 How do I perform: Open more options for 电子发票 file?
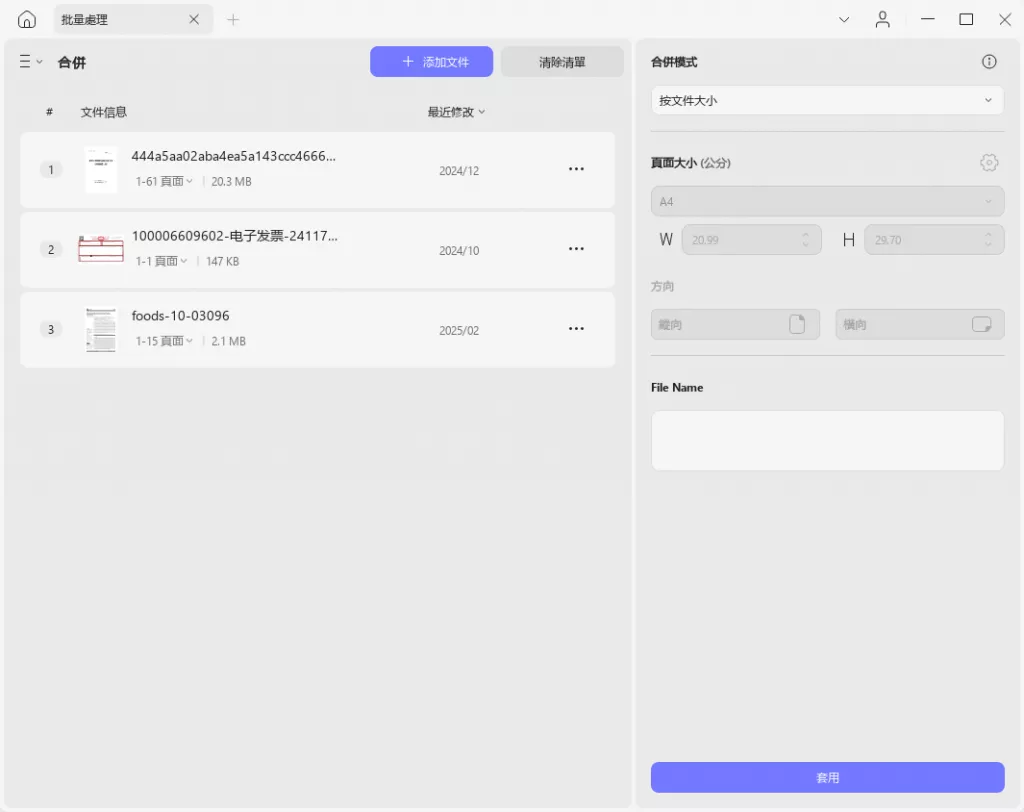[576, 249]
